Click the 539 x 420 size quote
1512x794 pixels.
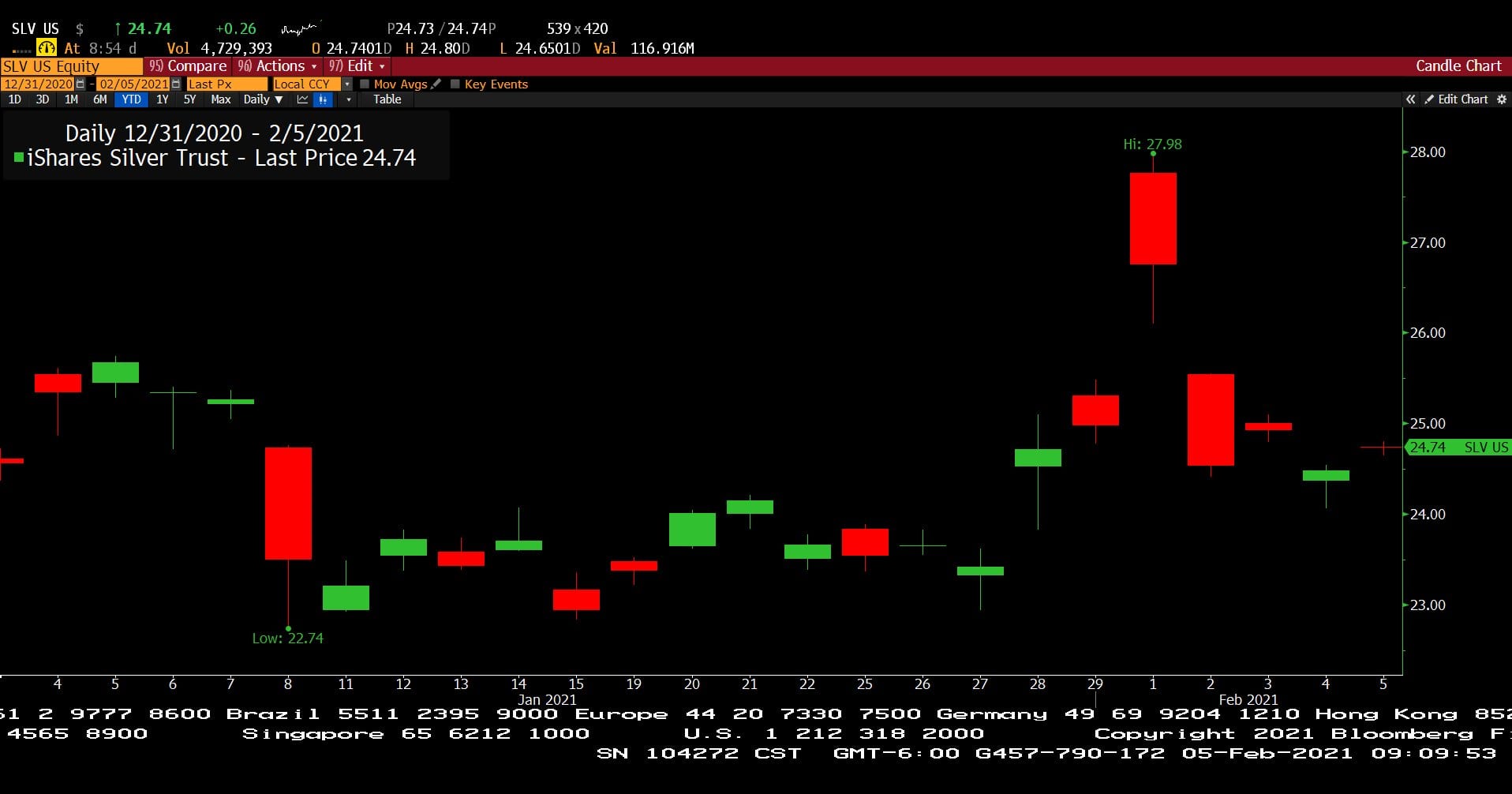(x=577, y=29)
